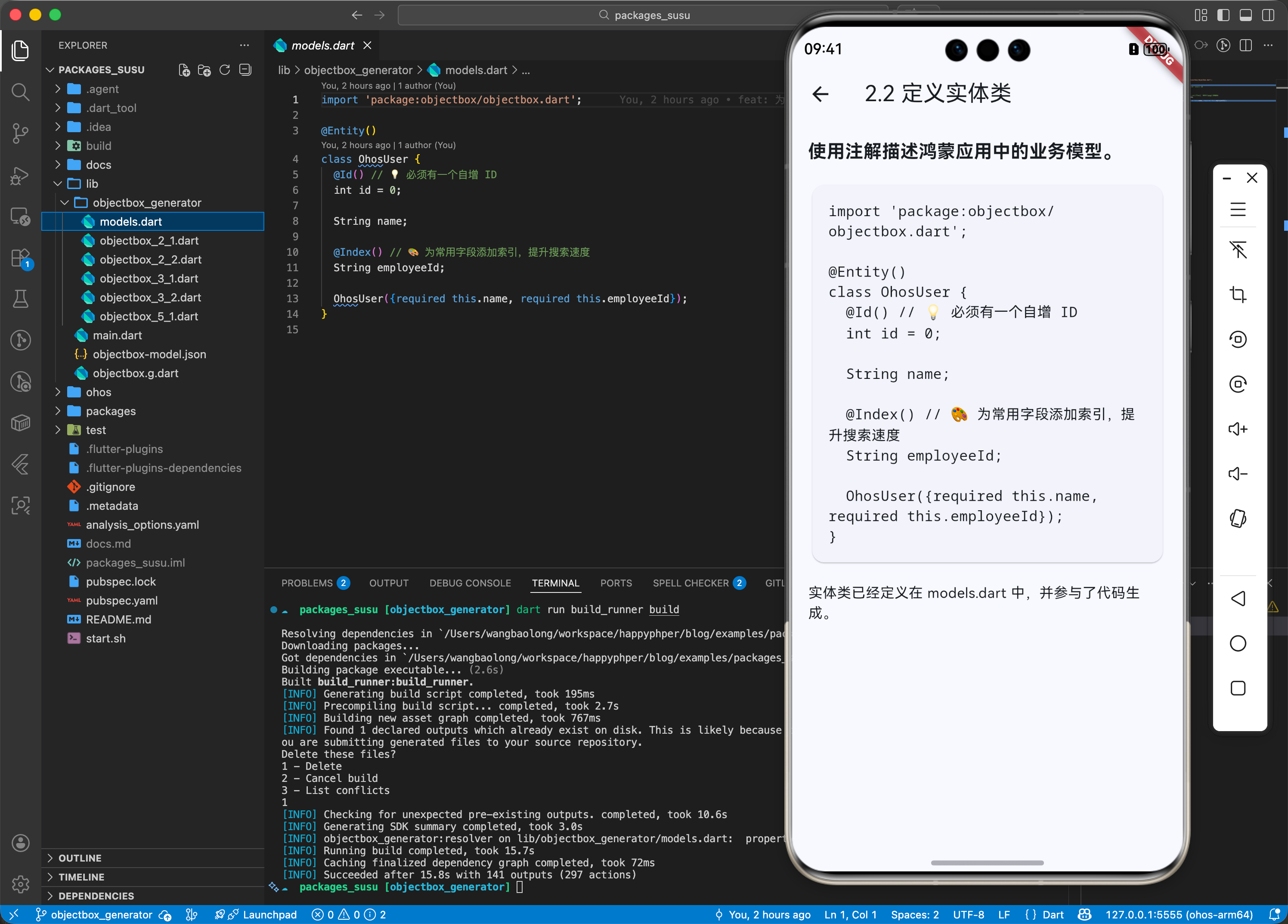Switch to the PROBLEMS tab
This screenshot has width=1288, height=924.
coord(307,583)
